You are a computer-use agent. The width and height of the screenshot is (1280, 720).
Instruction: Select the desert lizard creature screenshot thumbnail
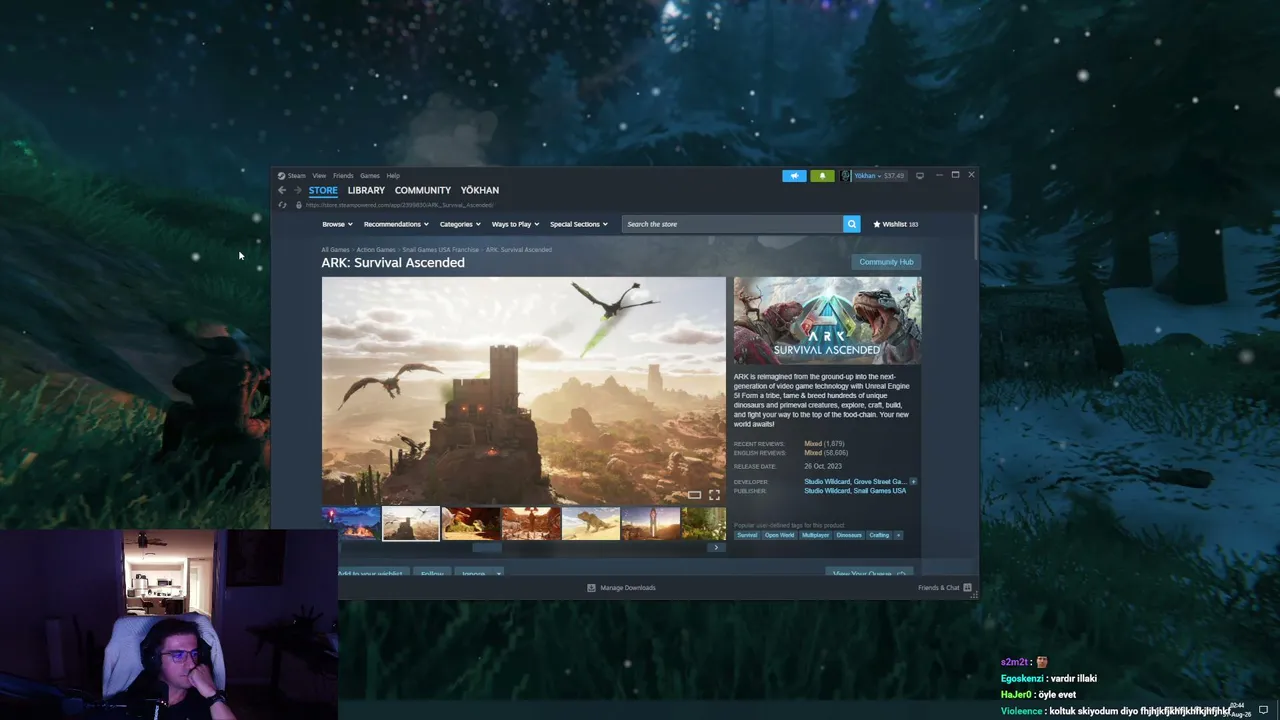(x=591, y=523)
